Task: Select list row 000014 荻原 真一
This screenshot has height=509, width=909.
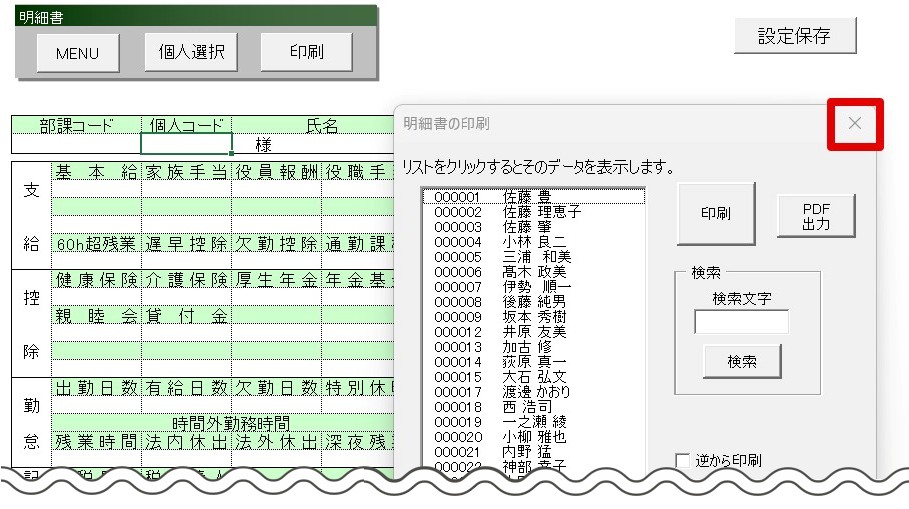Action: coord(533,363)
